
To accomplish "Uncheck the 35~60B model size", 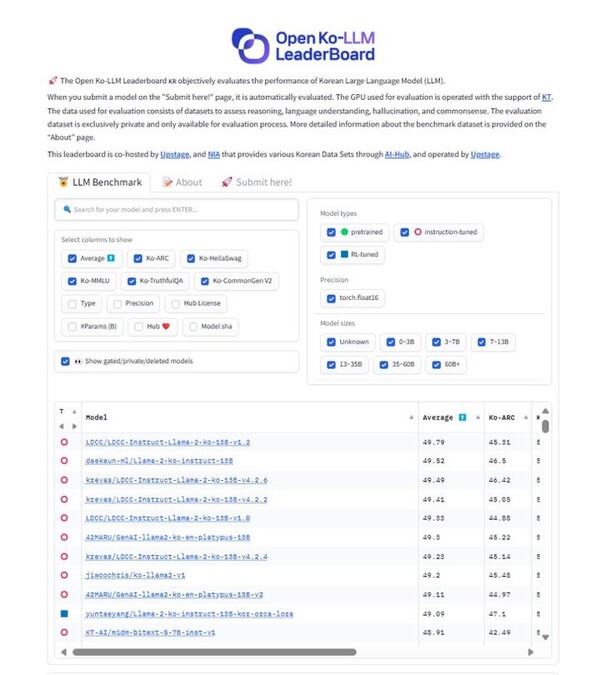I will point(384,365).
